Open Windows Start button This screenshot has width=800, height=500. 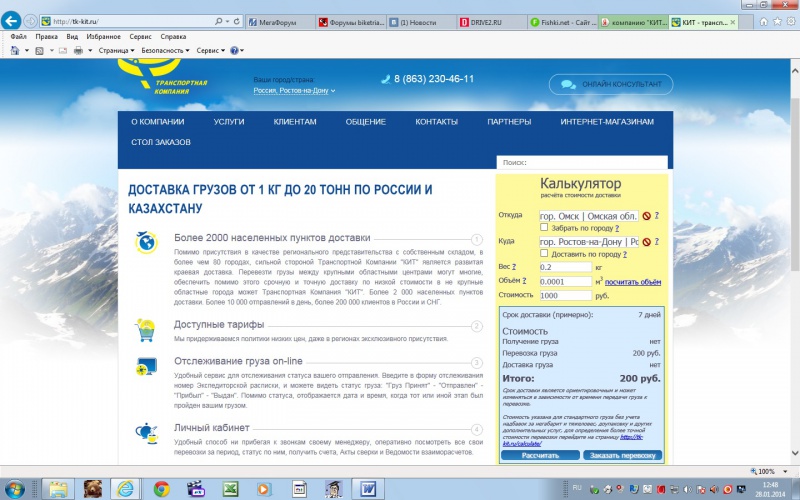[14, 489]
